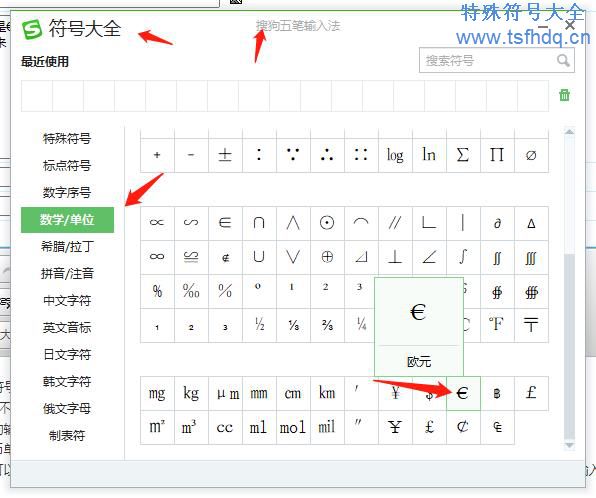Select the double integral symbol

coord(497,257)
